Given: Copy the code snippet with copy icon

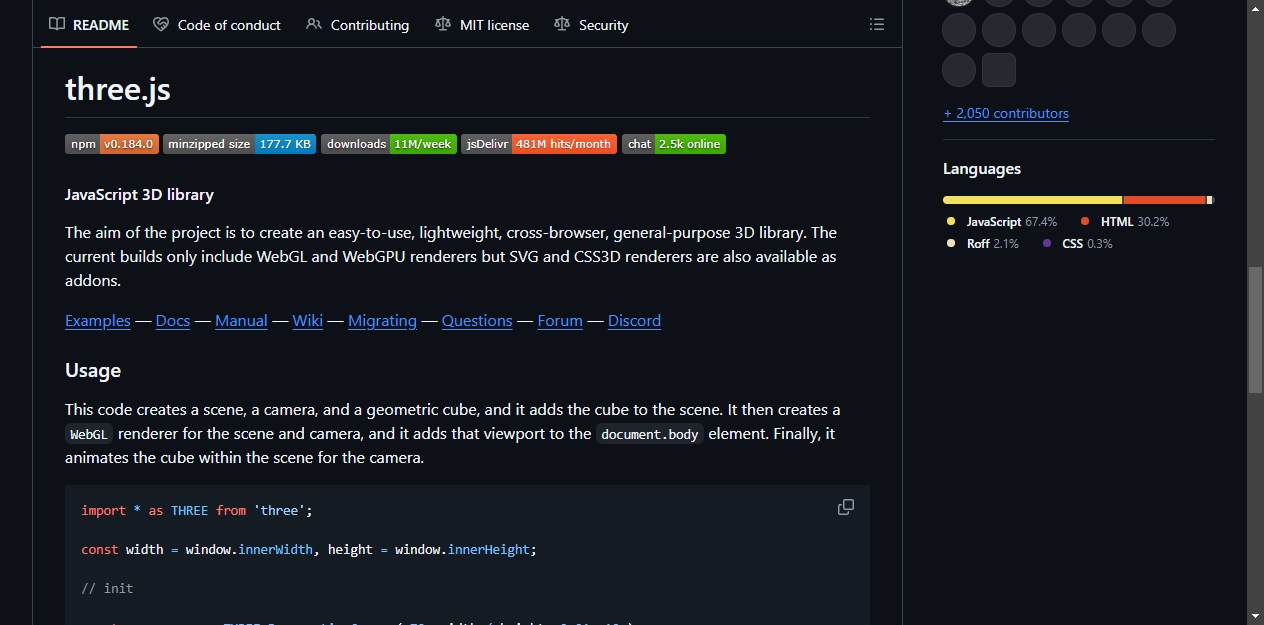Looking at the screenshot, I should tap(846, 507).
